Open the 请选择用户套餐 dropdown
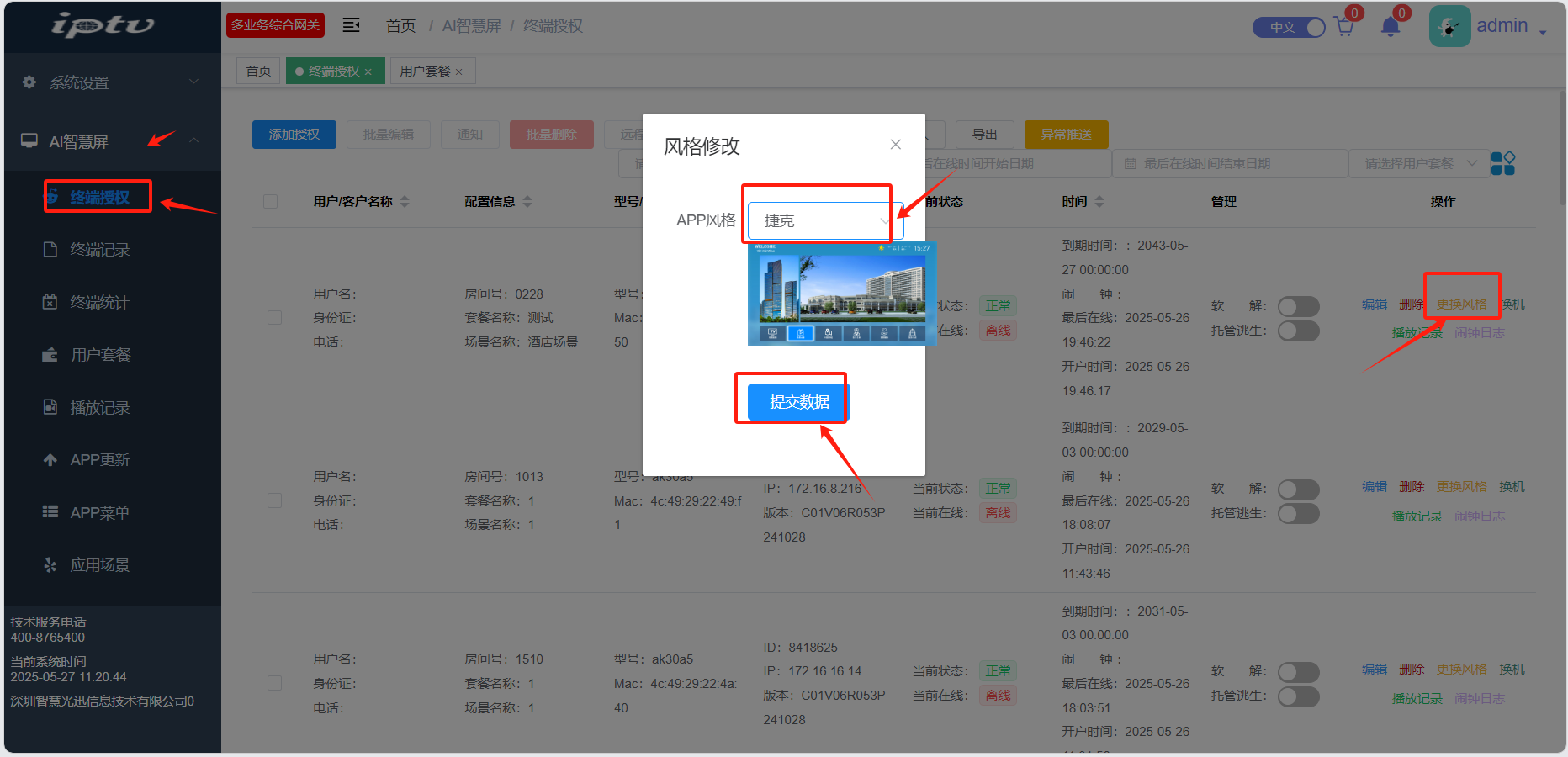Screen dimensions: 1568x757 [x=1418, y=164]
